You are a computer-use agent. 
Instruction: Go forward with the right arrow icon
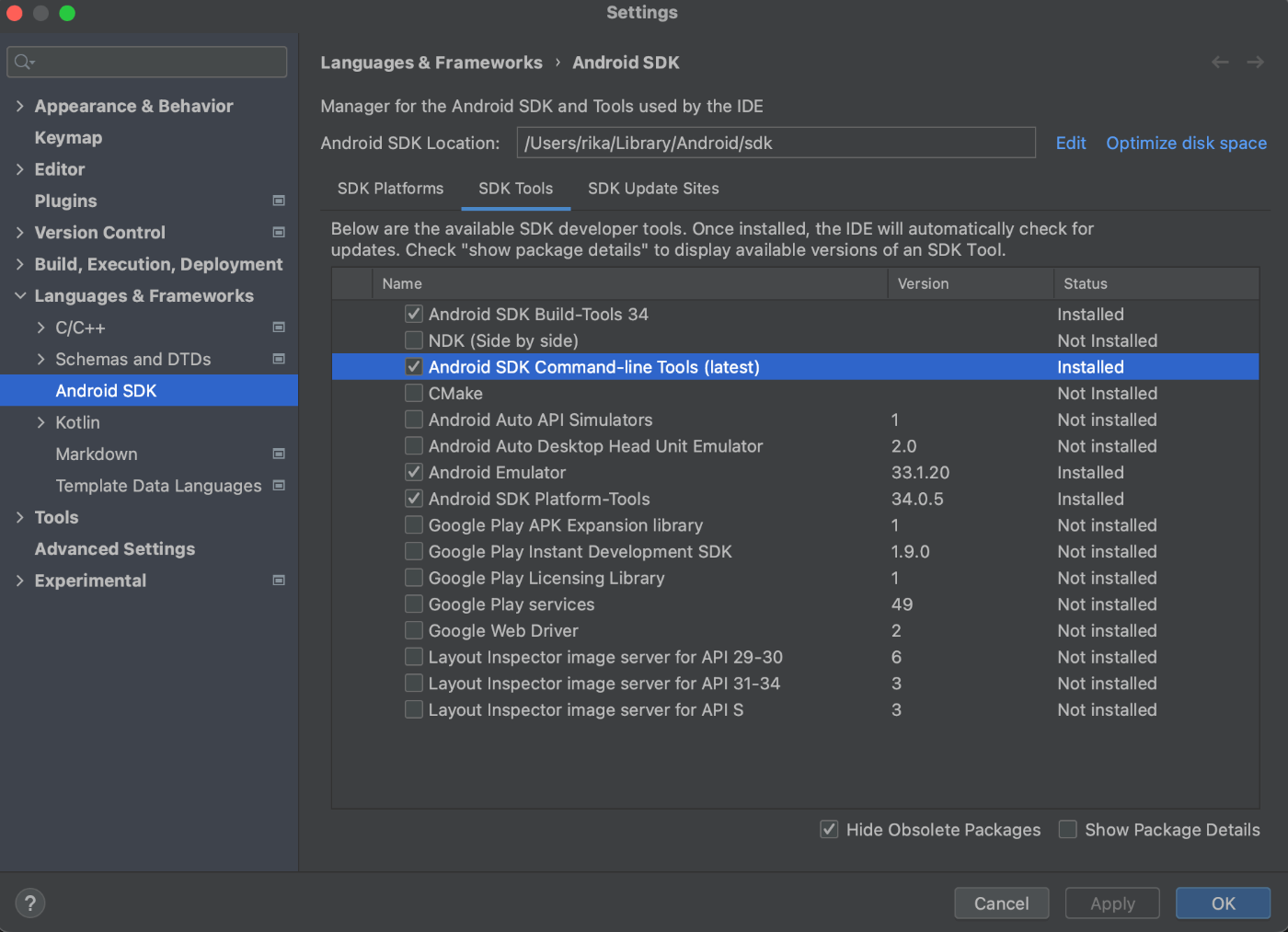pos(1255,63)
